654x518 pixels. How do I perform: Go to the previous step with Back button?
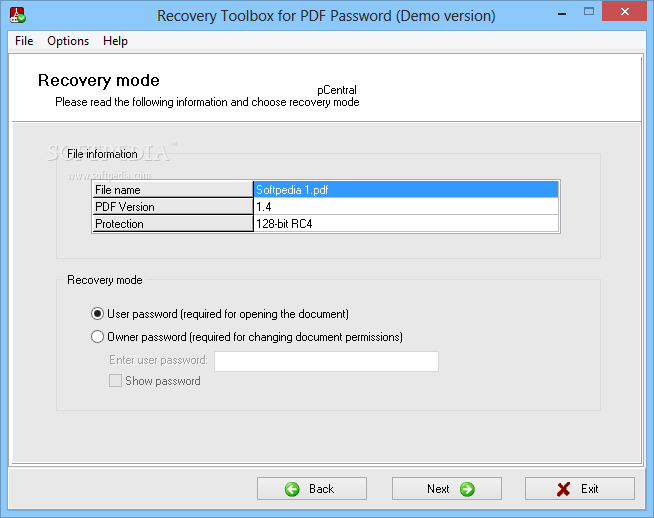(x=312, y=488)
